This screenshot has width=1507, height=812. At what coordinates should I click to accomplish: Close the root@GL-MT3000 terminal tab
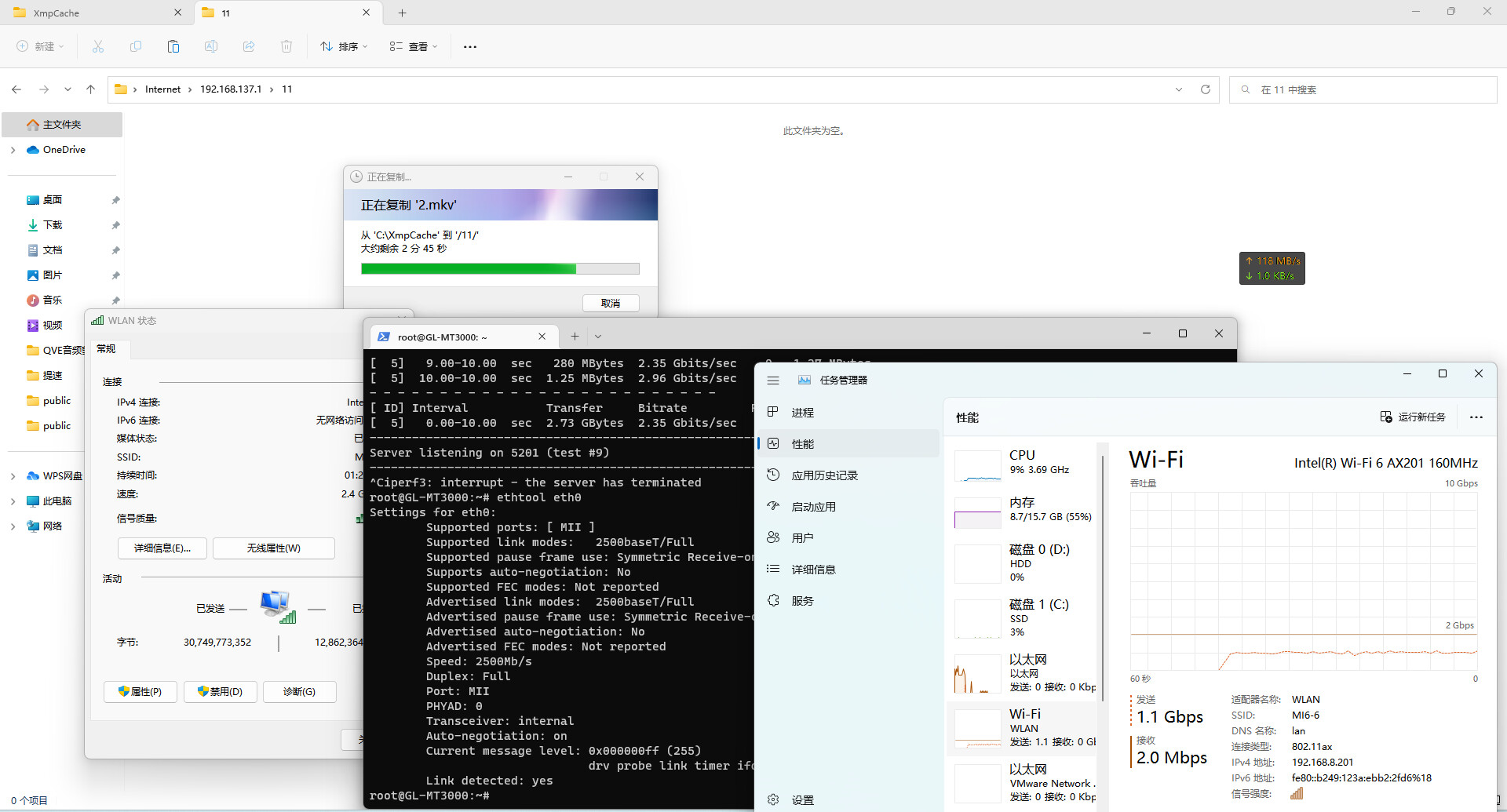542,337
